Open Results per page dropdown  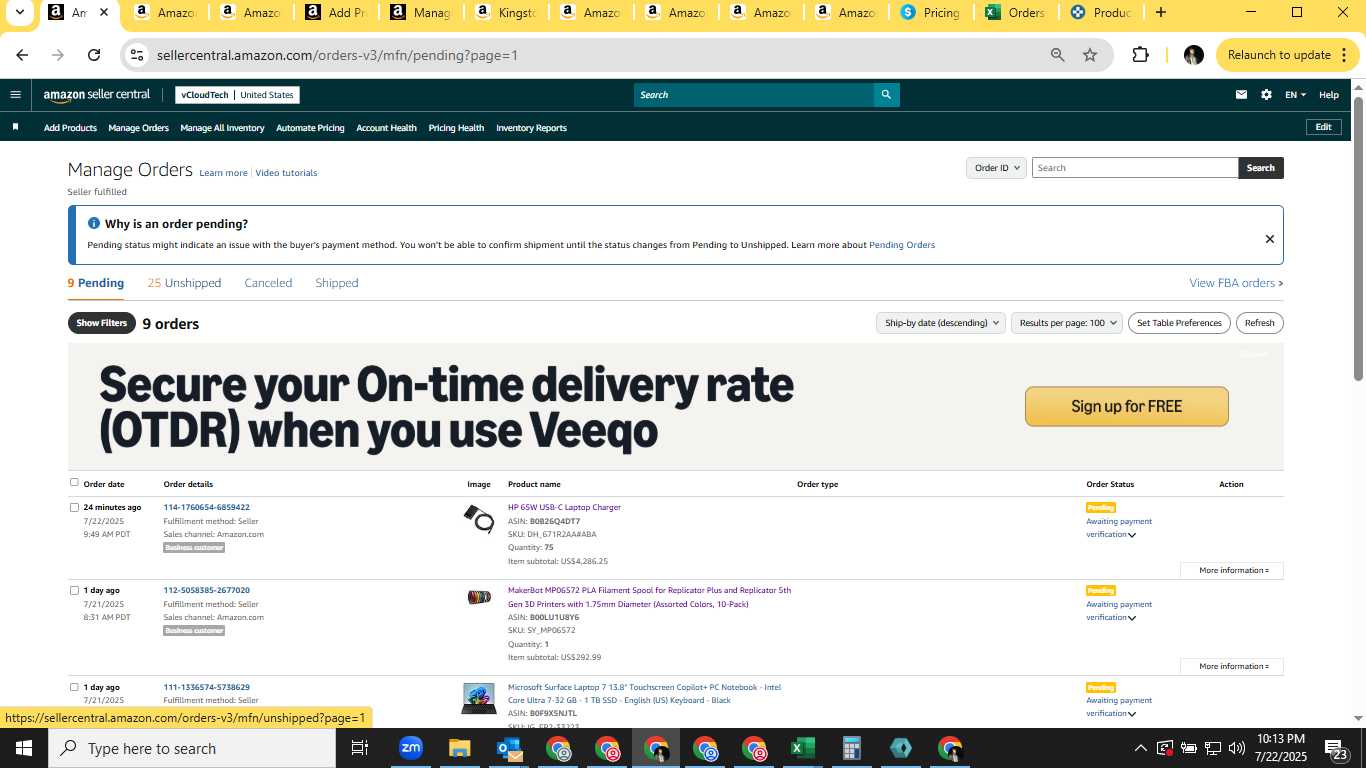(1067, 323)
